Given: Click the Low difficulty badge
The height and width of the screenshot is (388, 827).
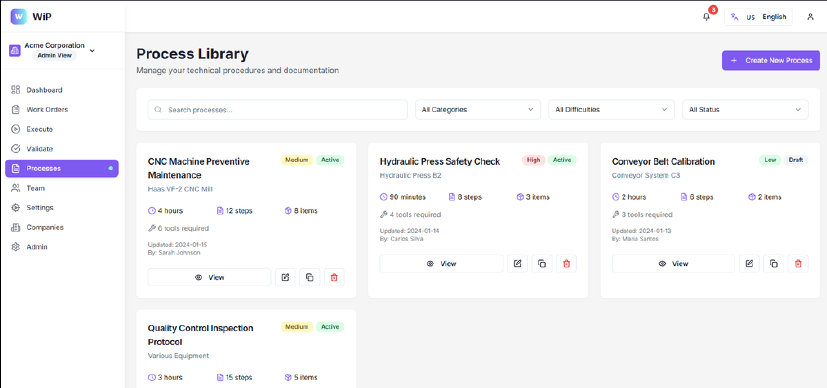Looking at the screenshot, I should pos(770,160).
